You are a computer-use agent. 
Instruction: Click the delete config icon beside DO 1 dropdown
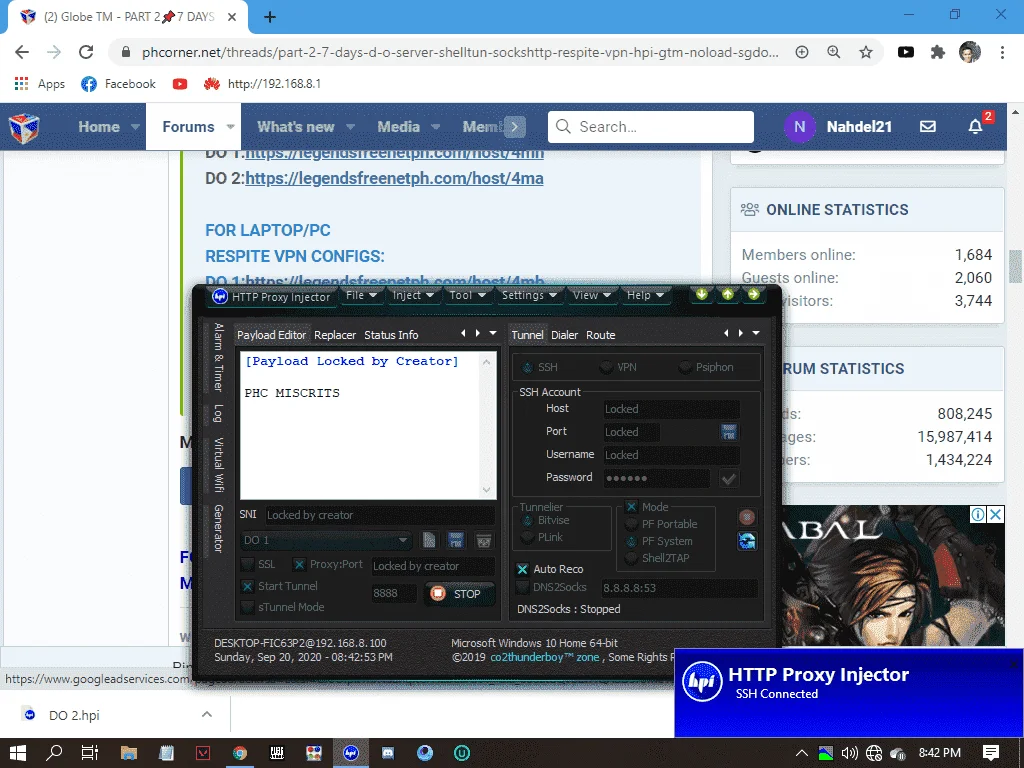(483, 540)
